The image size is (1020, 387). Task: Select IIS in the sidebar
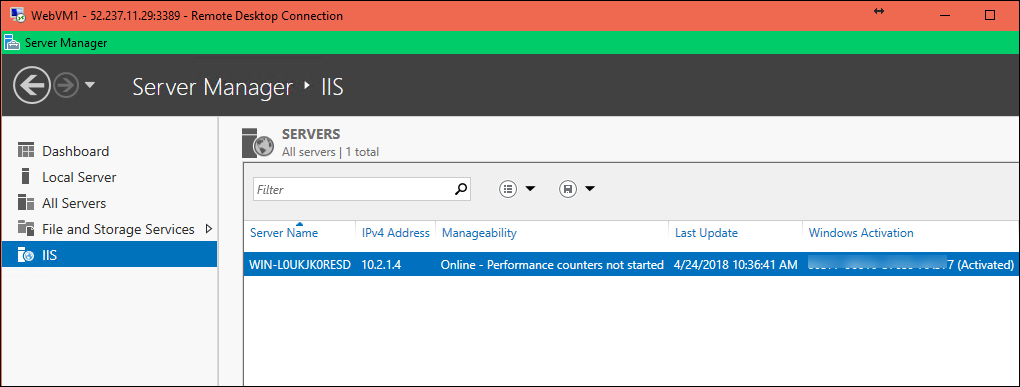coord(109,254)
